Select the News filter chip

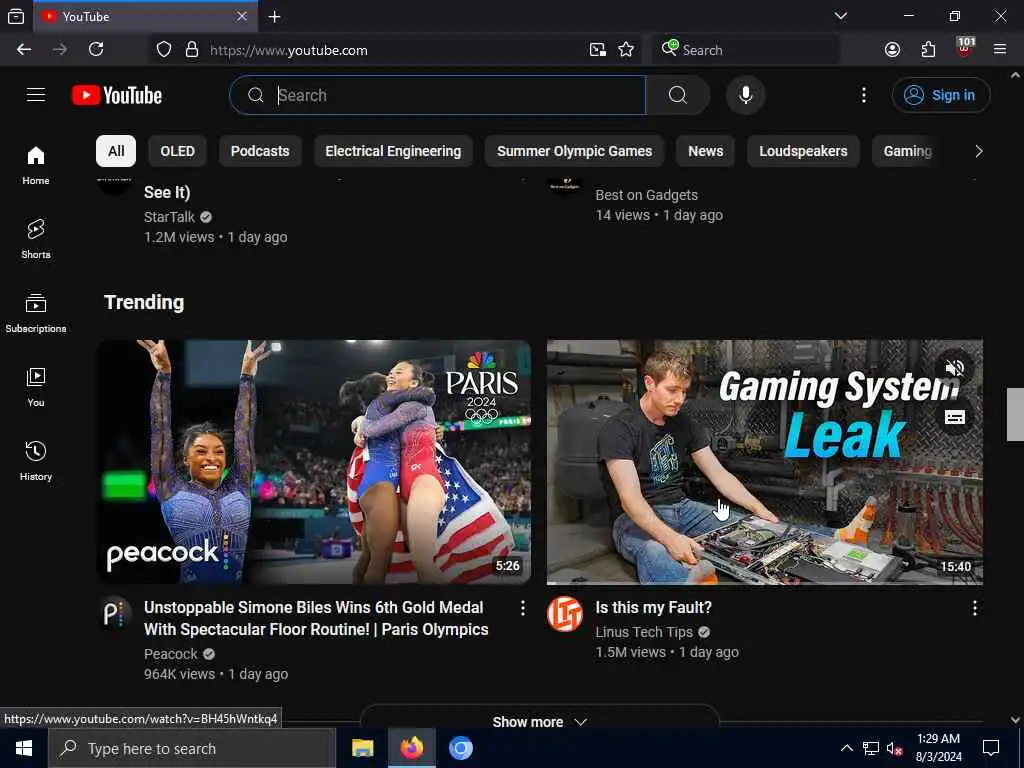tap(705, 151)
